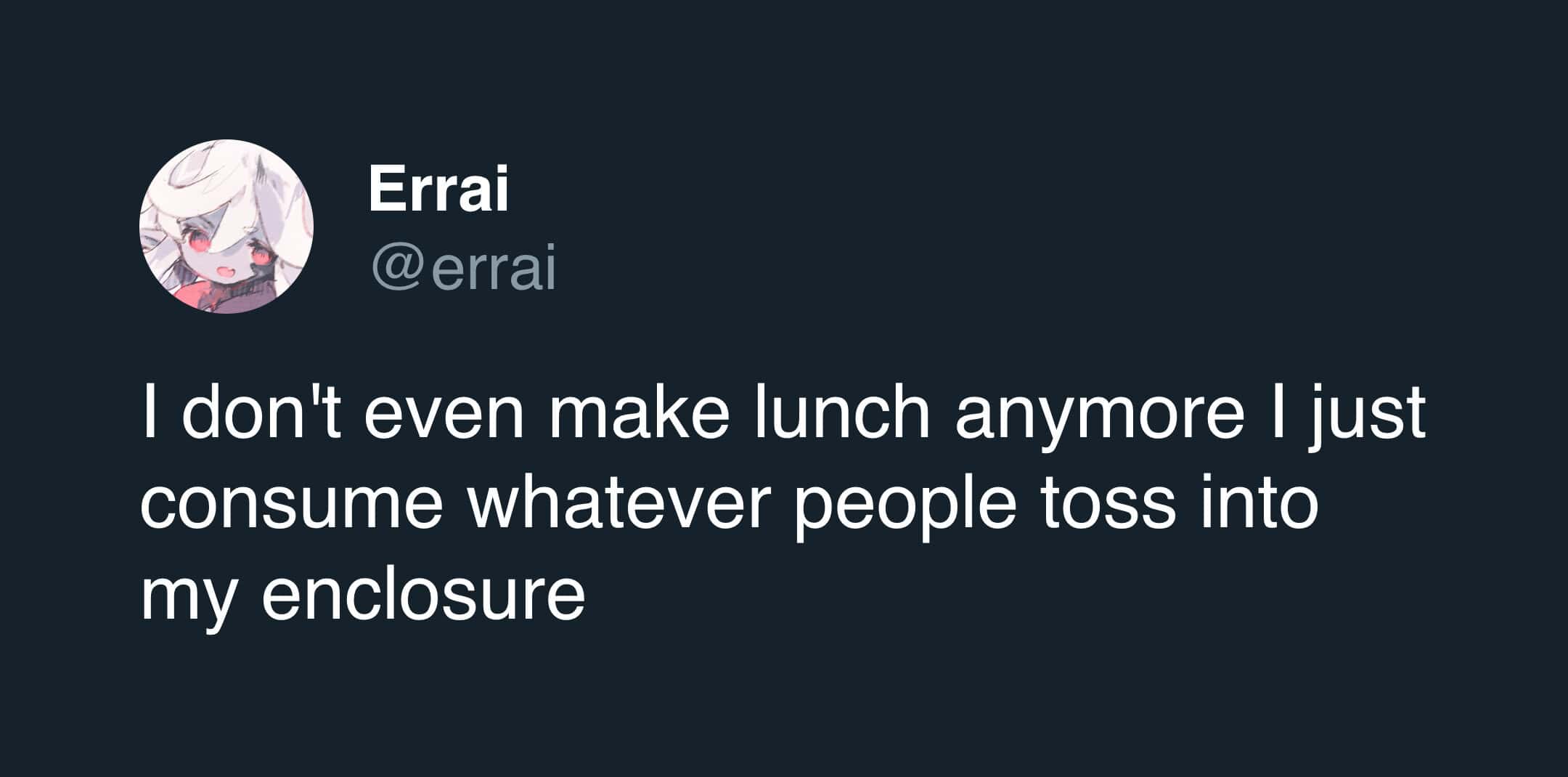
Task: Click Errai's profile avatar picture
Action: click(x=226, y=227)
